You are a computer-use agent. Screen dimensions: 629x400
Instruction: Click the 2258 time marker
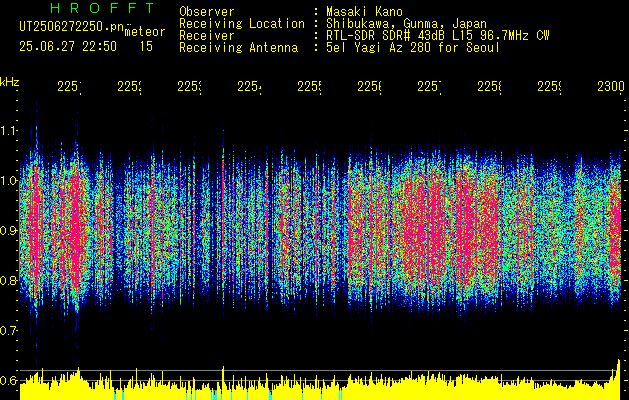tap(489, 86)
